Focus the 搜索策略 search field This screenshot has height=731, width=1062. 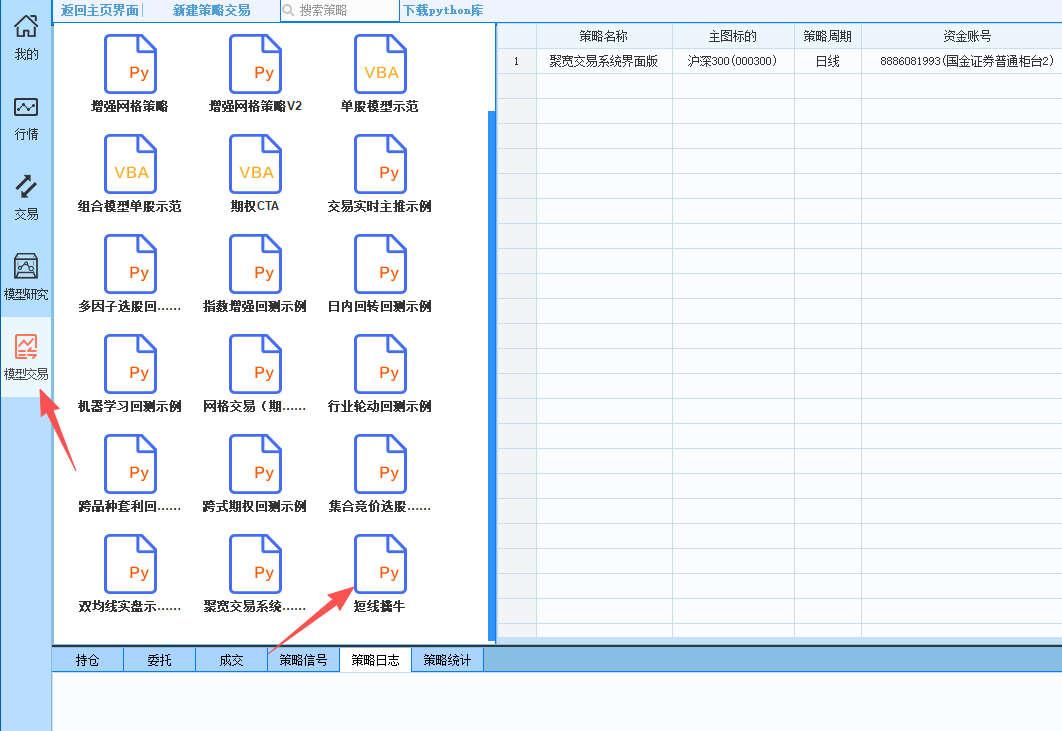tap(340, 10)
